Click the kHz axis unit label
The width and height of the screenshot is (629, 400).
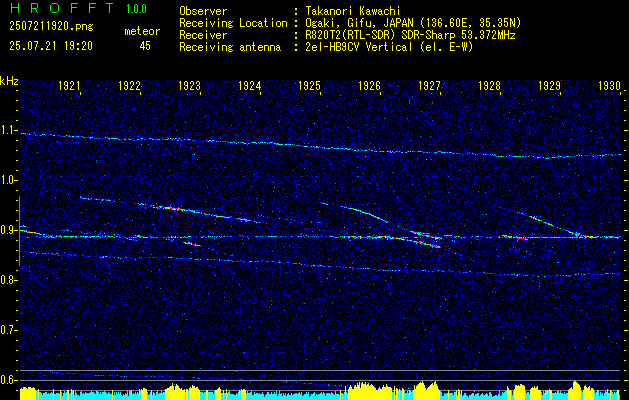[x=9, y=81]
